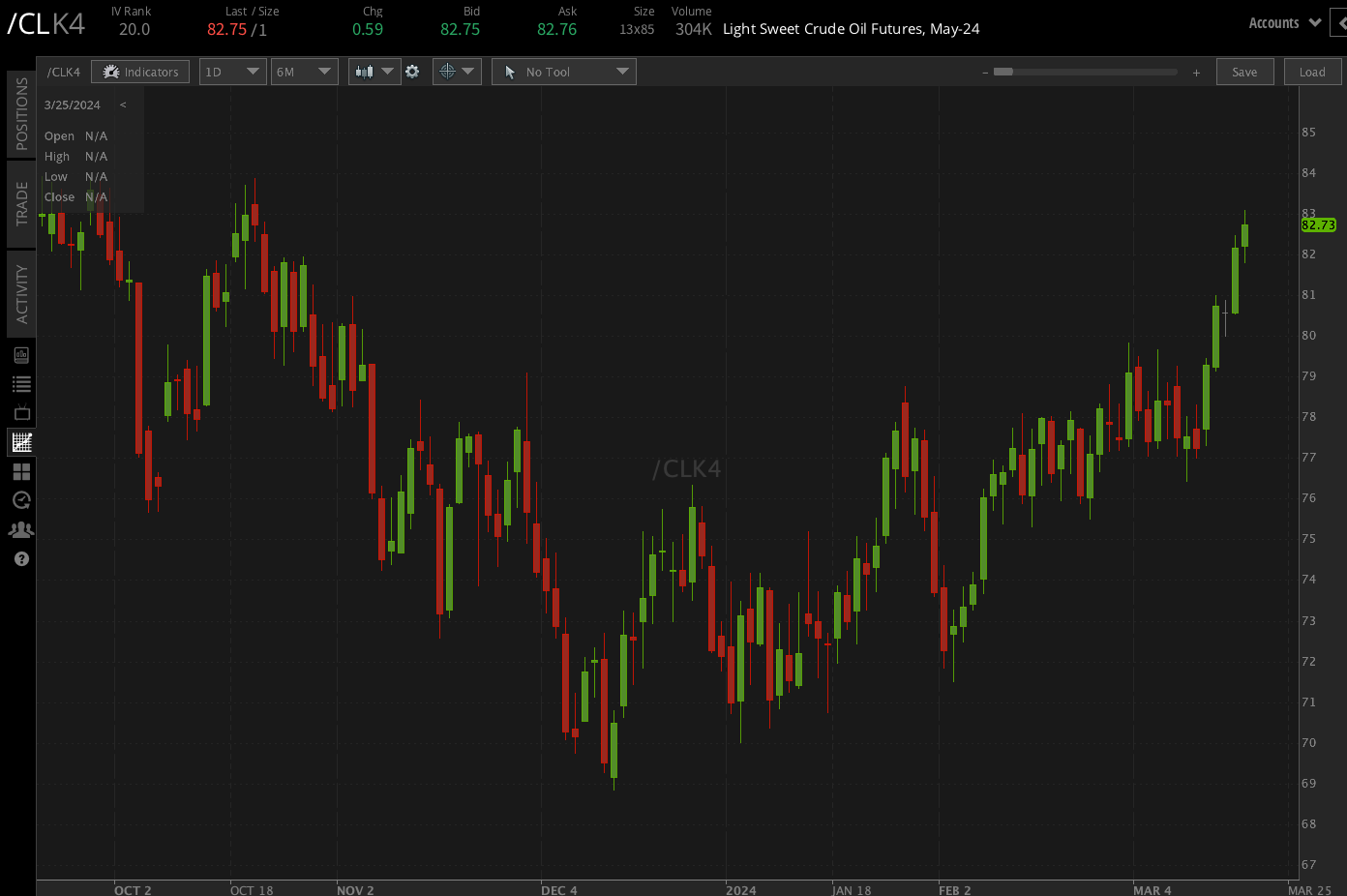Screen dimensions: 1347x896
Task: Expand the Accounts dropdown
Action: (x=1285, y=23)
